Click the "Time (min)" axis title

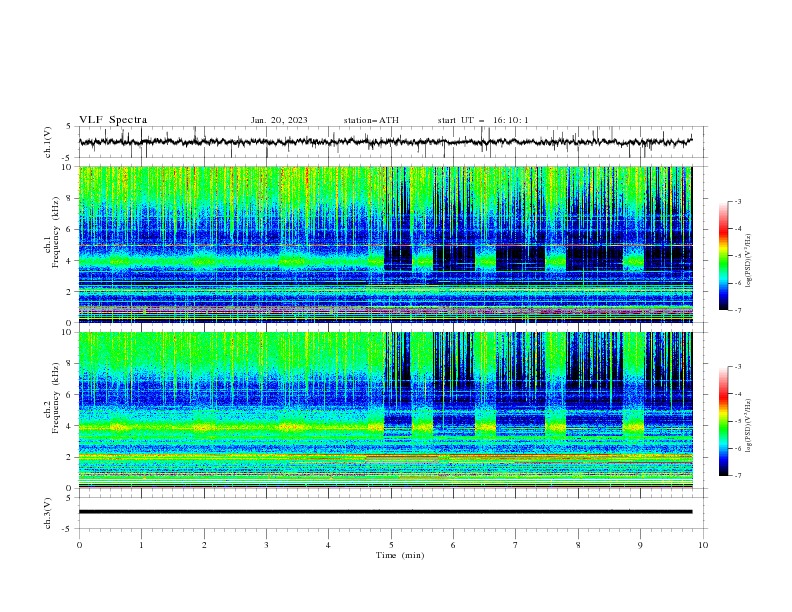pos(400,555)
